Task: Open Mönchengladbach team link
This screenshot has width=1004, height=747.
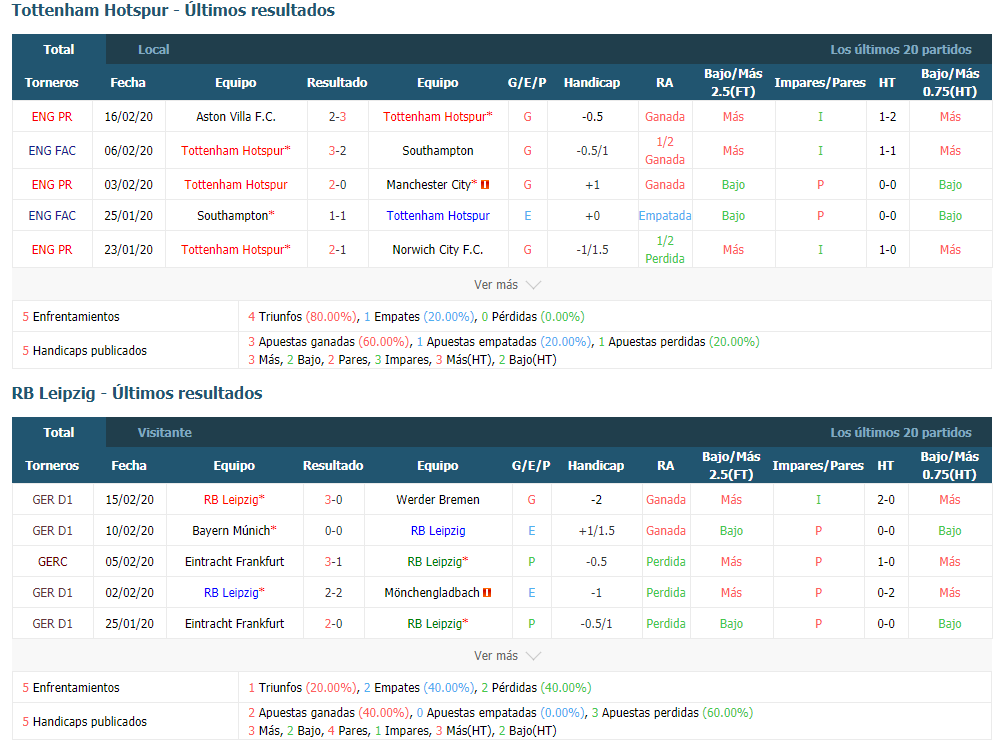Action: click(x=432, y=593)
